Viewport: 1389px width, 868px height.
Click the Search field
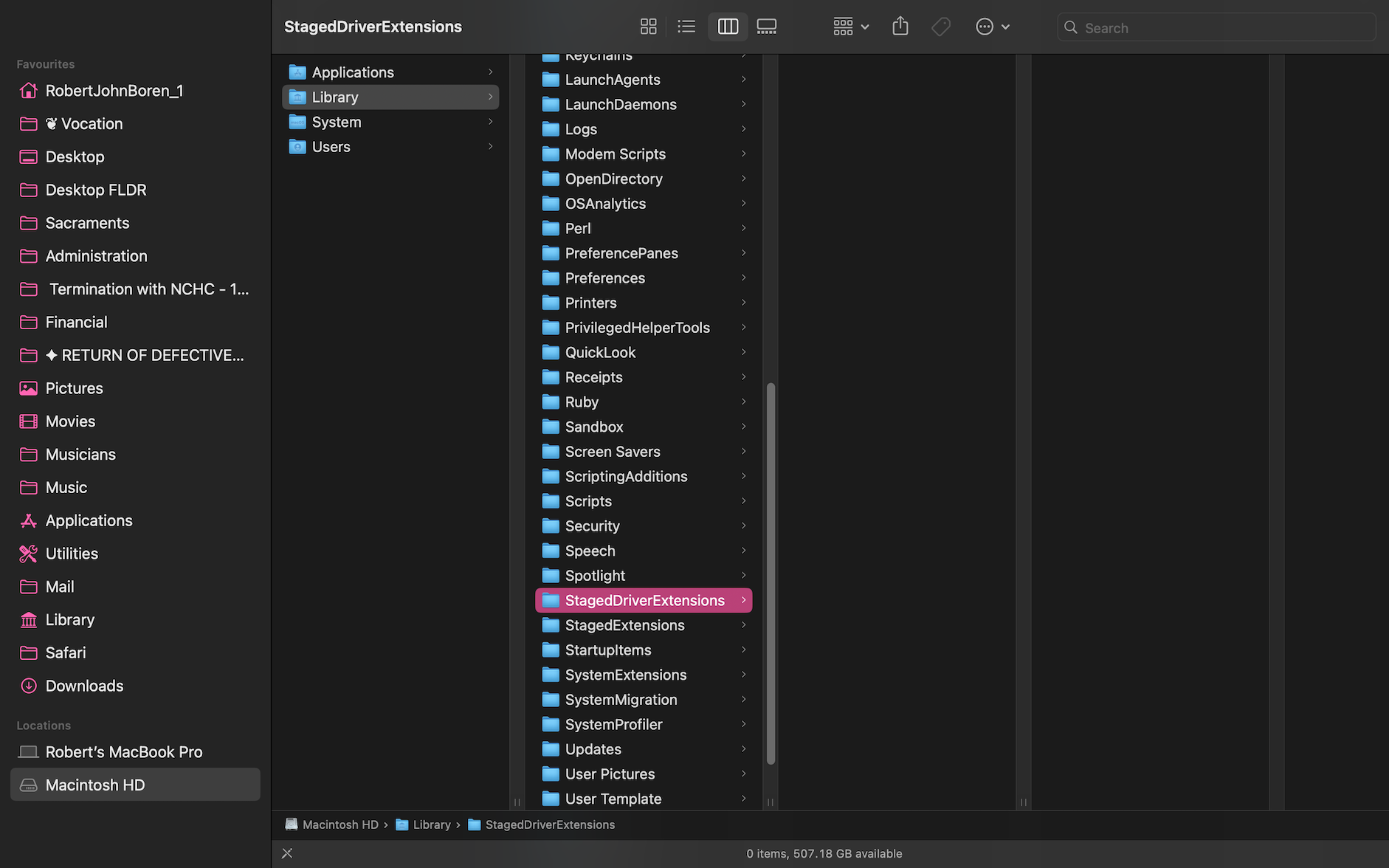pyautogui.click(x=1216, y=27)
